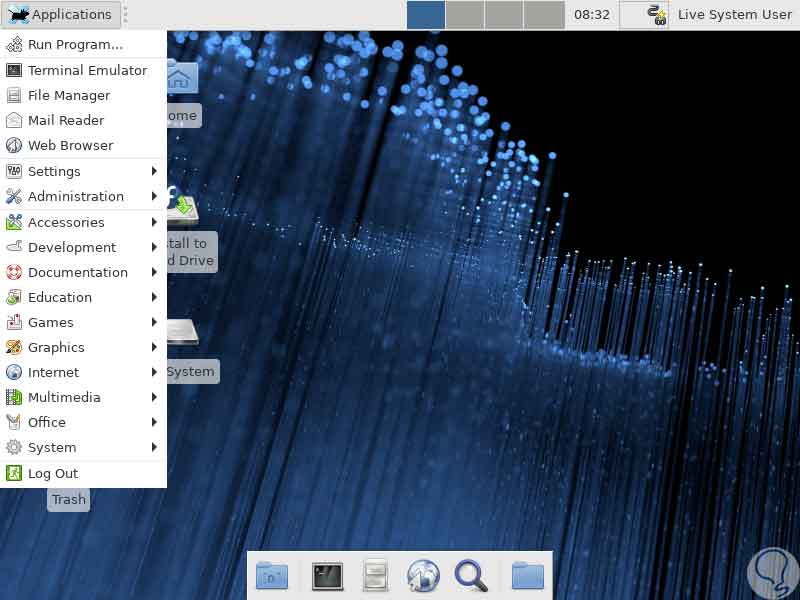
Task: Click the Run Program gears icon
Action: pyautogui.click(x=14, y=44)
